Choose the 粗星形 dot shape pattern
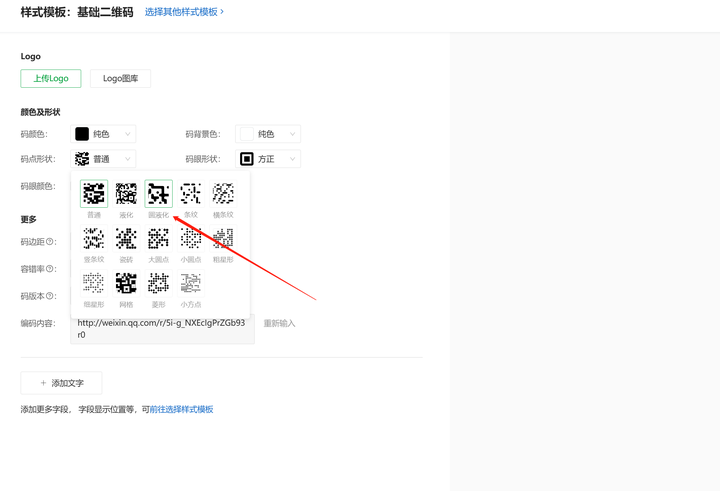This screenshot has height=491, width=720. 223,238
